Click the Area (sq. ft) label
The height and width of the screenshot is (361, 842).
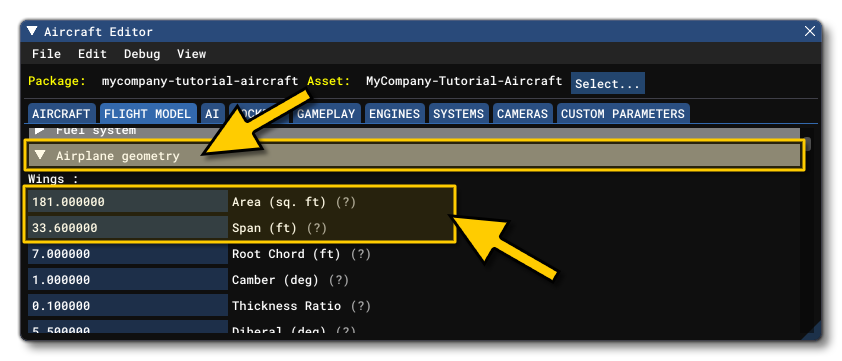(279, 202)
